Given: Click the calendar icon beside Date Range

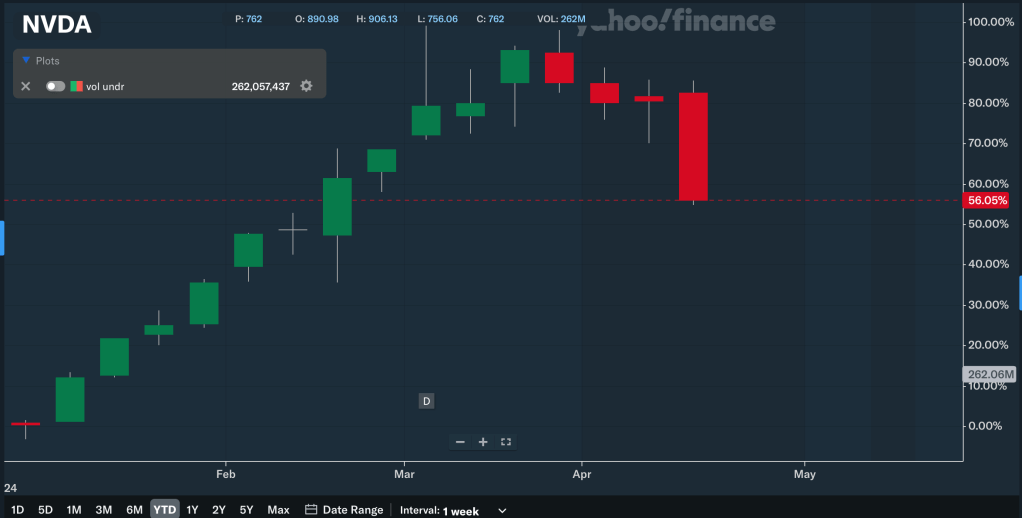Looking at the screenshot, I should tap(311, 510).
